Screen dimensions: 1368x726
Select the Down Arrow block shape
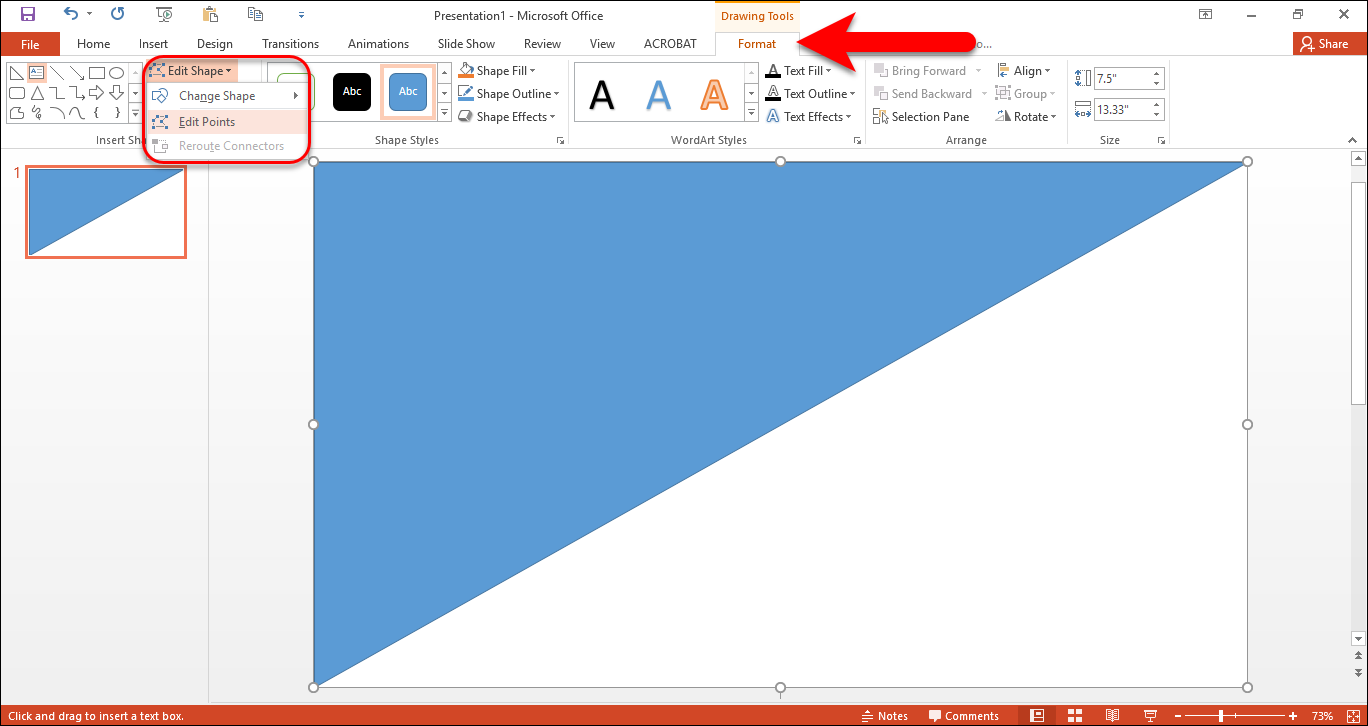pos(116,93)
